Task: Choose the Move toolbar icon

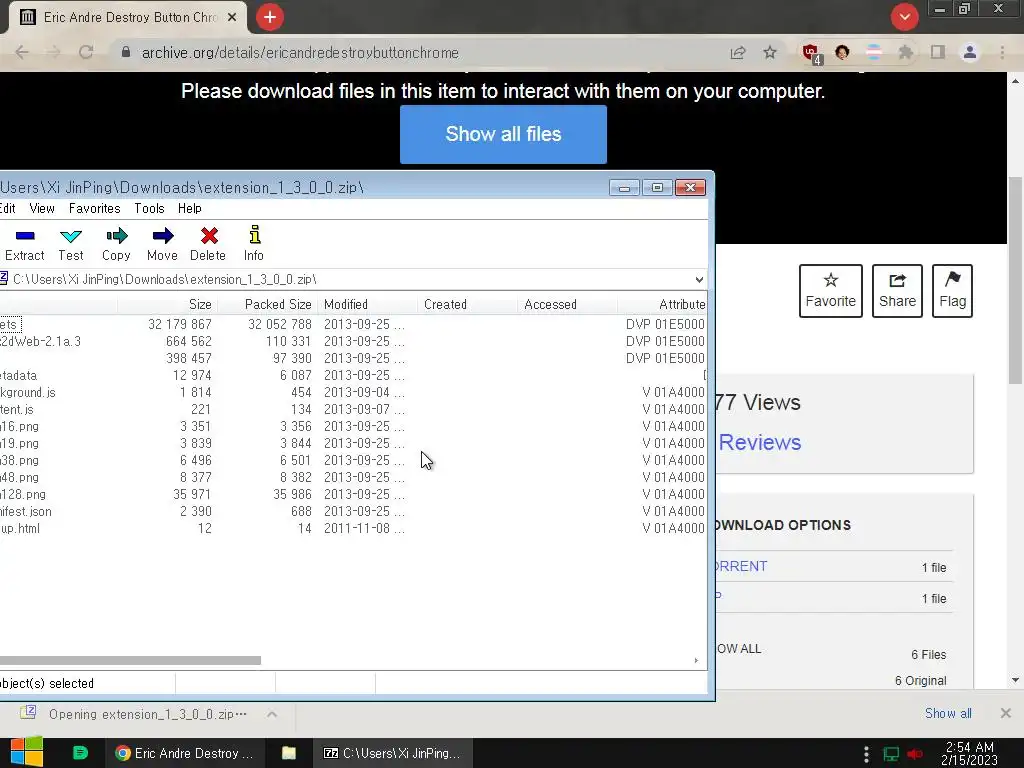Action: point(162,244)
